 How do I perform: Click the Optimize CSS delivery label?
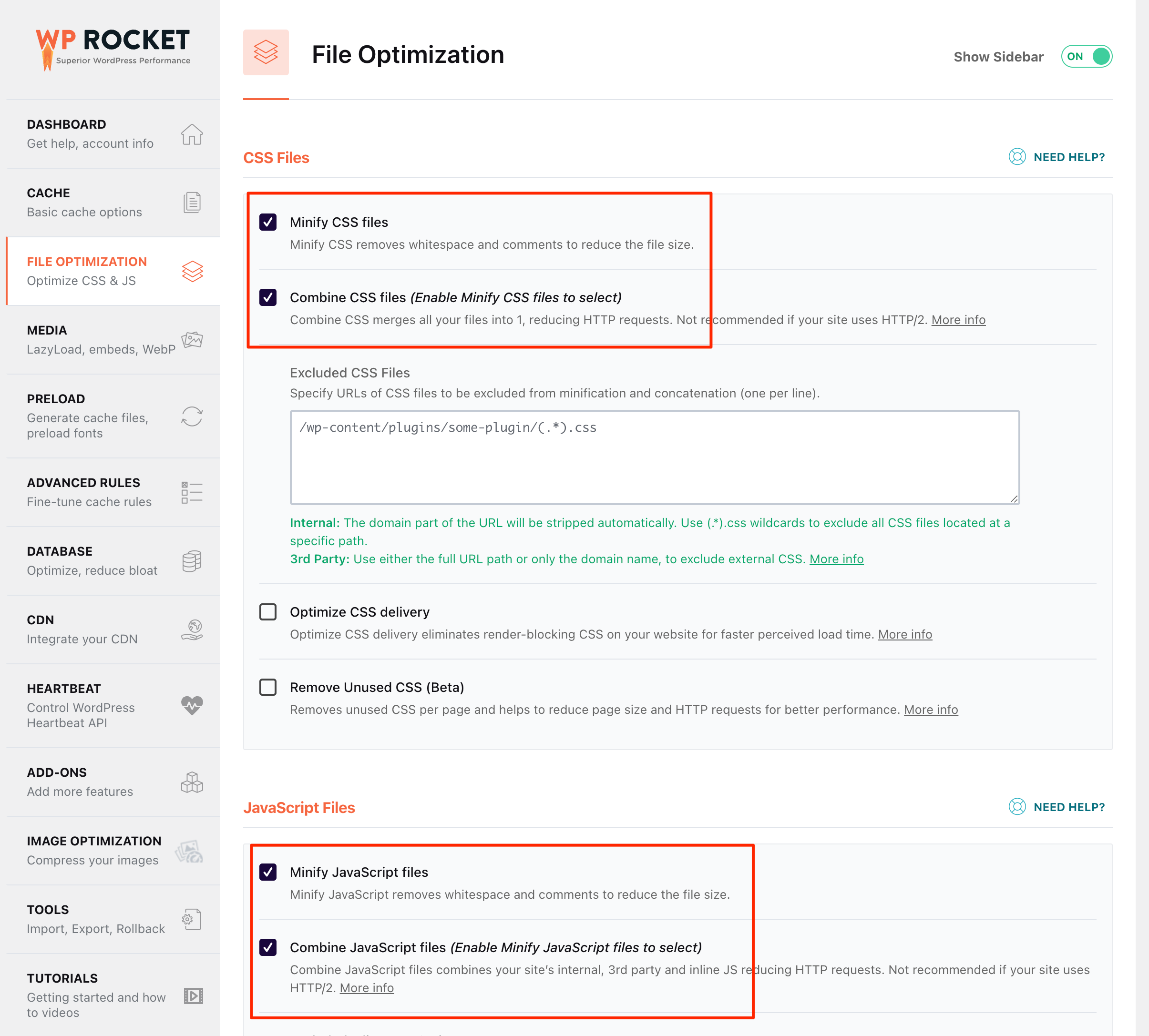coord(360,612)
